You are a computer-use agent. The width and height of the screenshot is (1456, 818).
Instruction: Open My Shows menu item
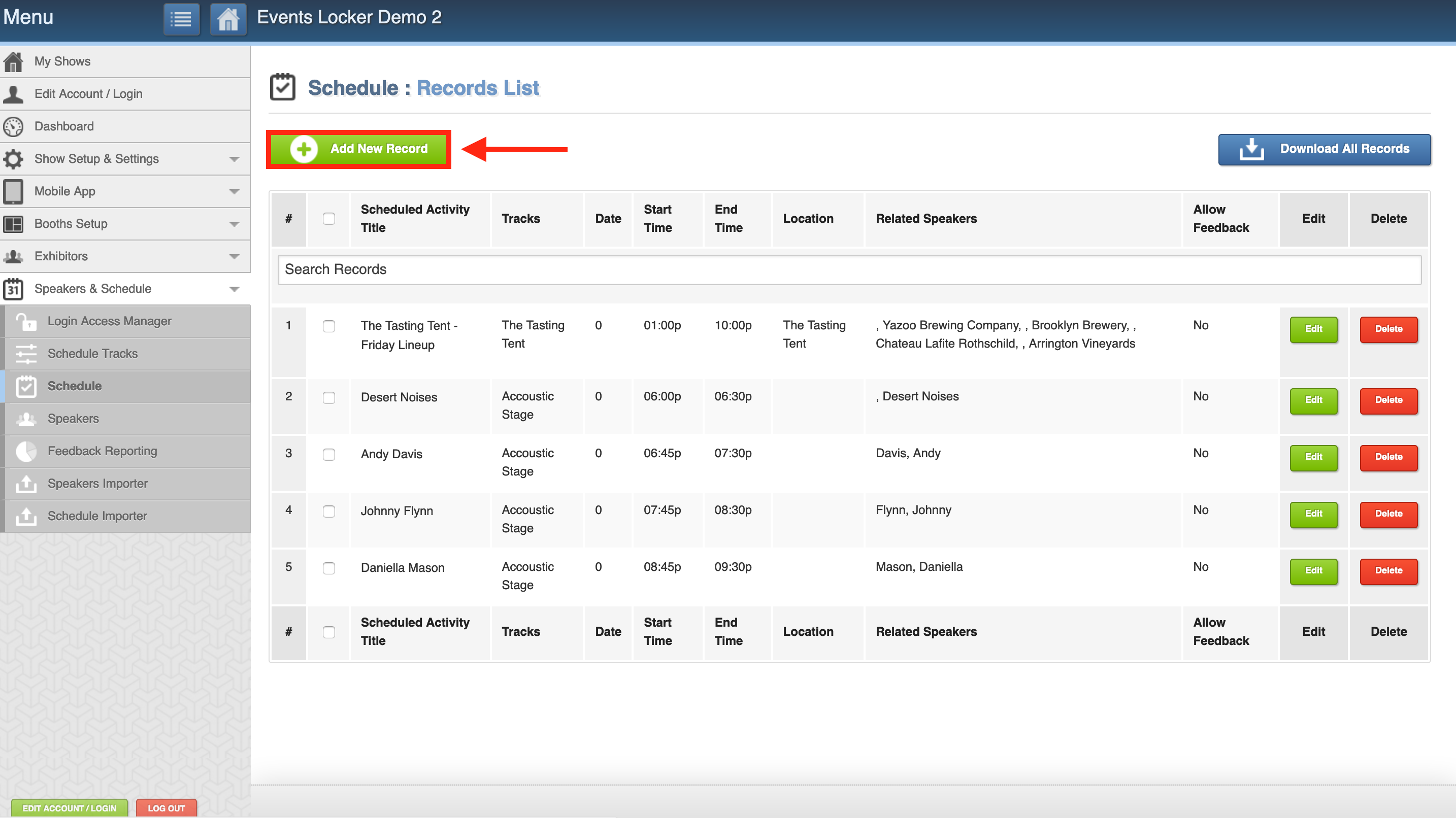125,61
